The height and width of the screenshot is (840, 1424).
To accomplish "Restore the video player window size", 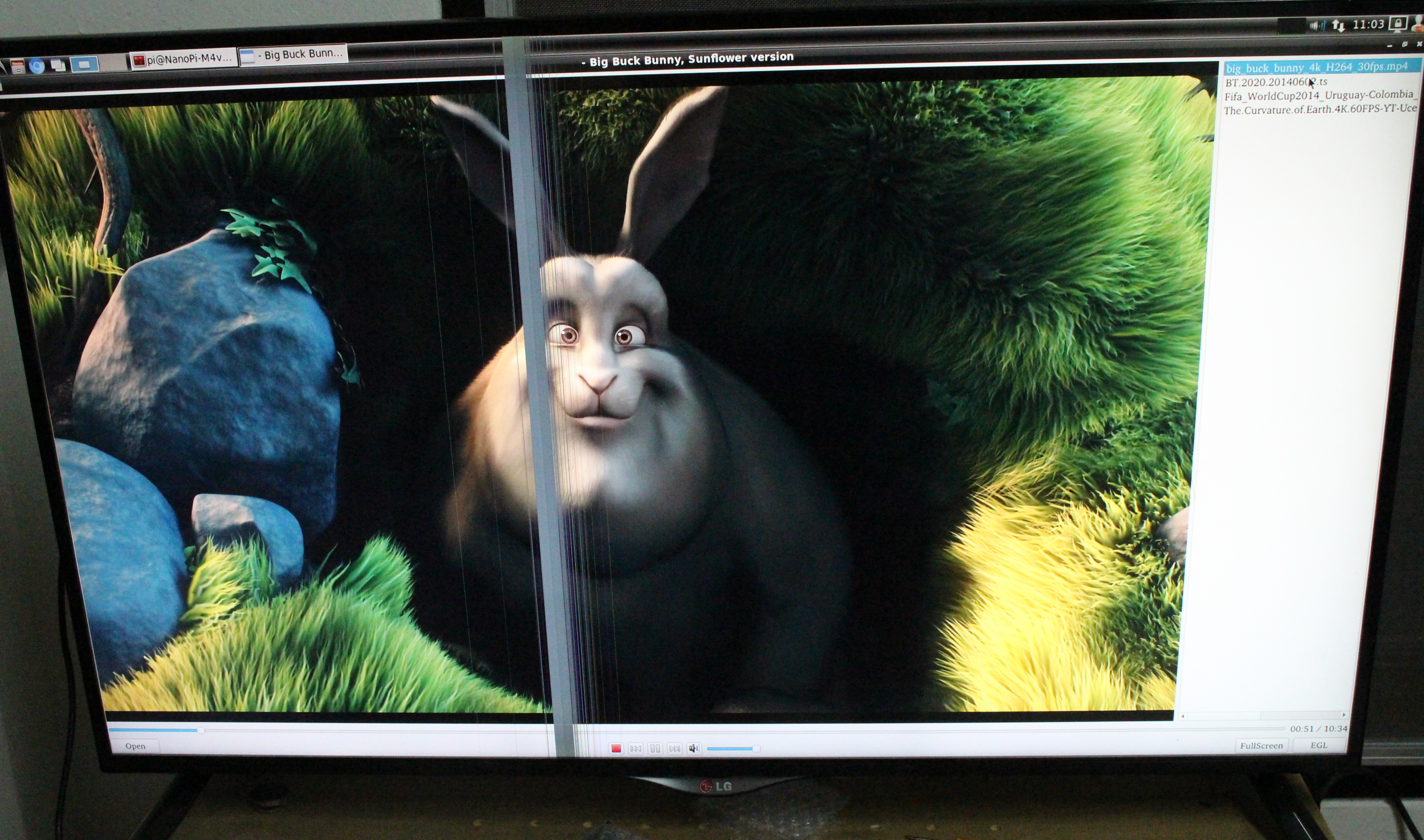I will 1405,44.
